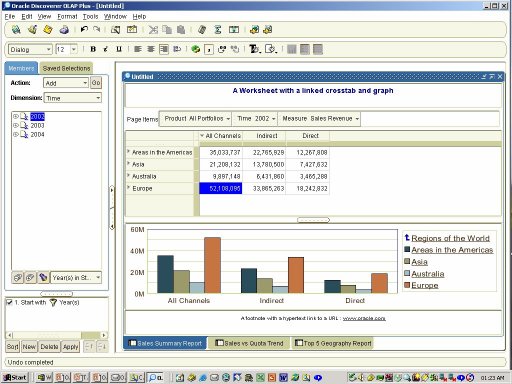Click the Print toolbar icon
The width and height of the screenshot is (512, 384).
coord(64,30)
